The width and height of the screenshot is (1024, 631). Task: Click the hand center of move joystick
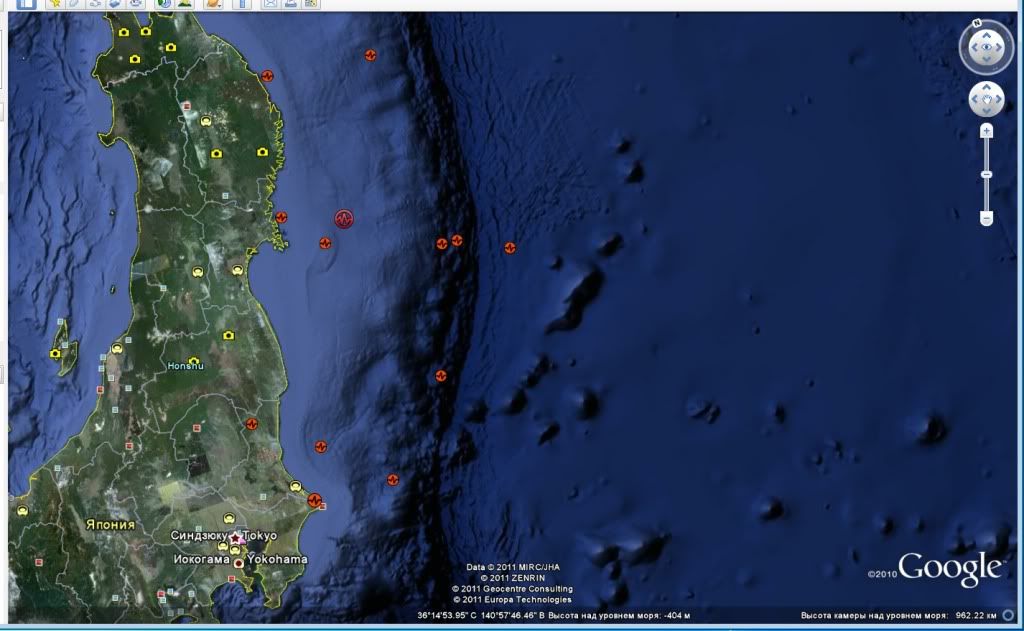pyautogui.click(x=986, y=99)
